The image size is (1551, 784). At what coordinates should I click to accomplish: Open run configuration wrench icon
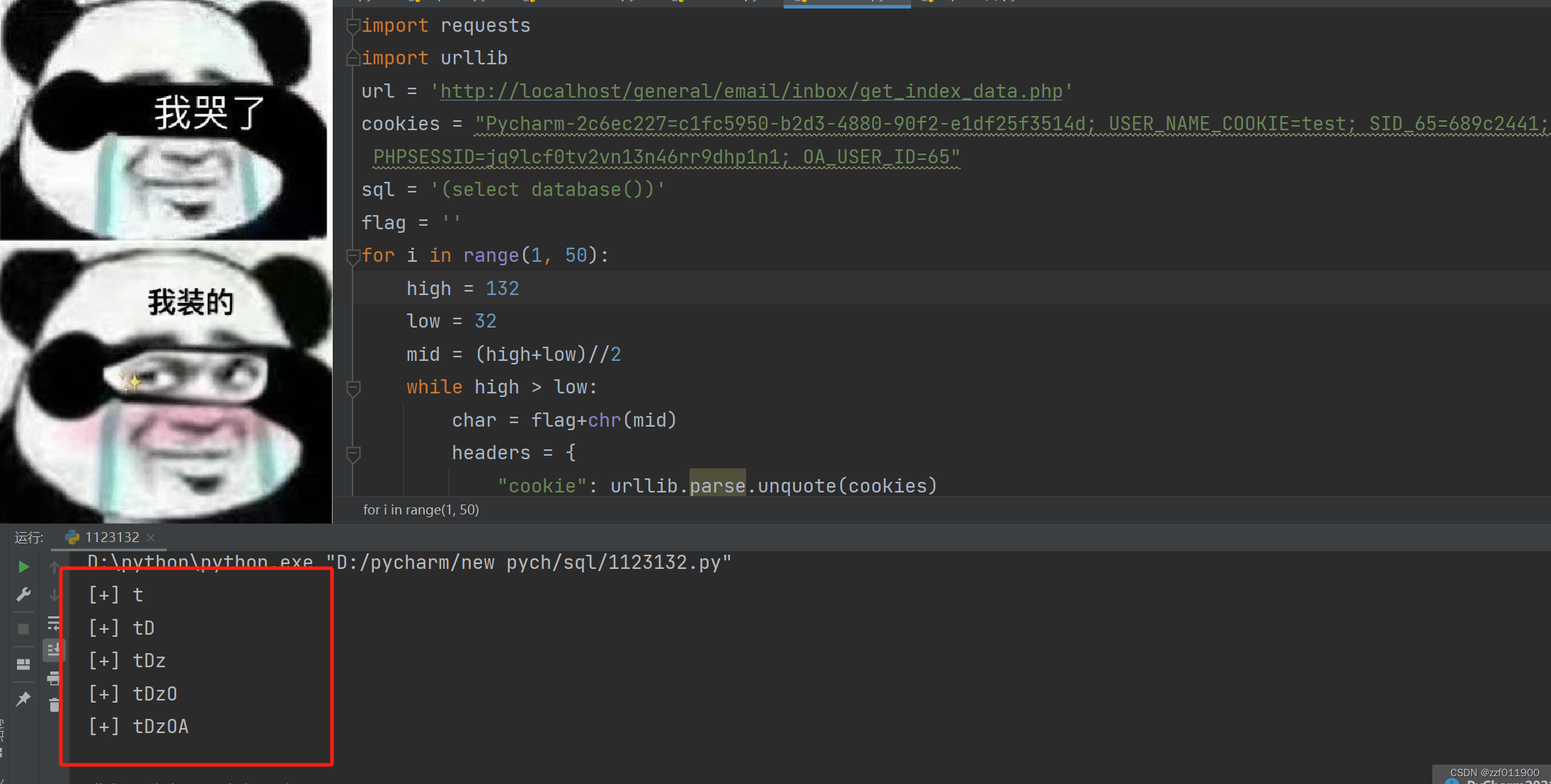coord(23,594)
